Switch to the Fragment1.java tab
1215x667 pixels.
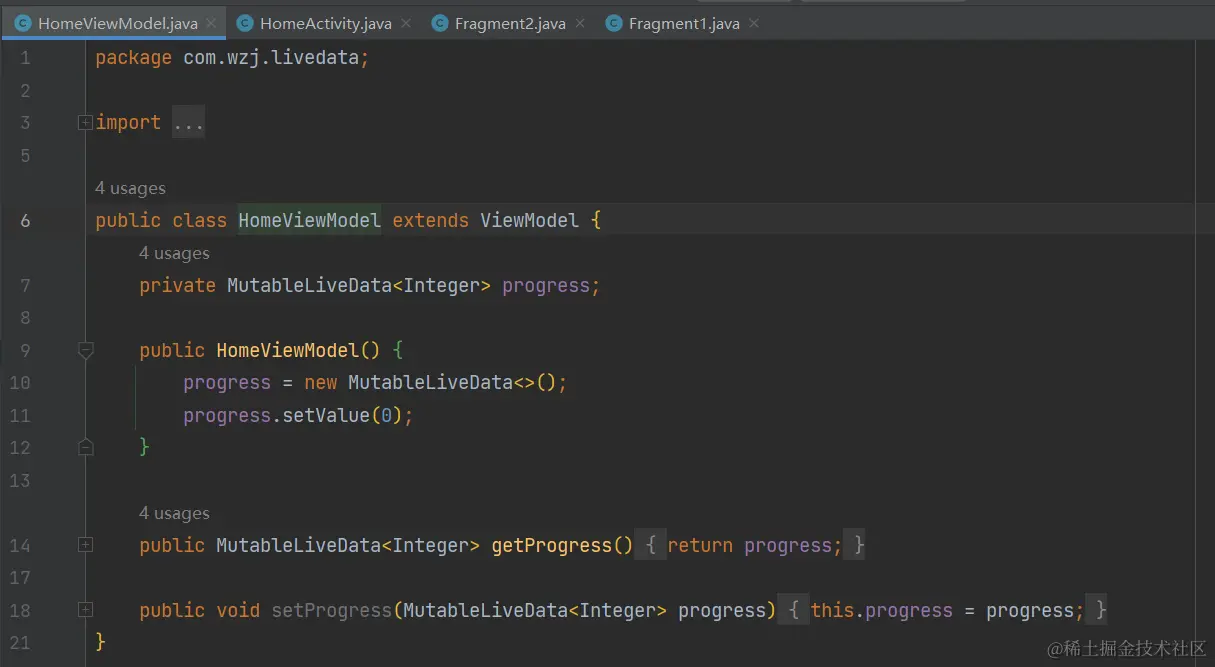pyautogui.click(x=683, y=23)
